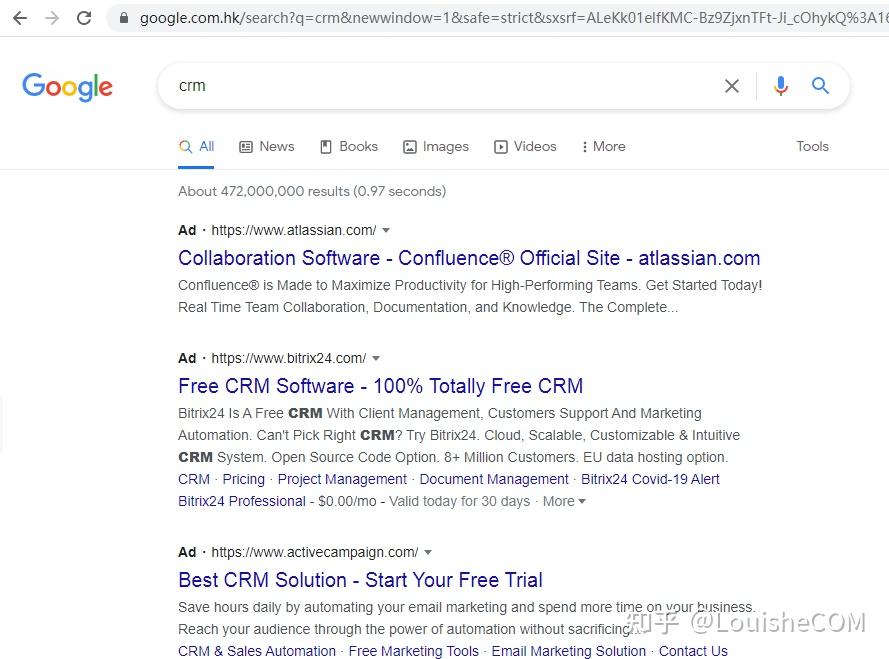Open the dropdown arrow beside atlassian.com ad

point(385,230)
